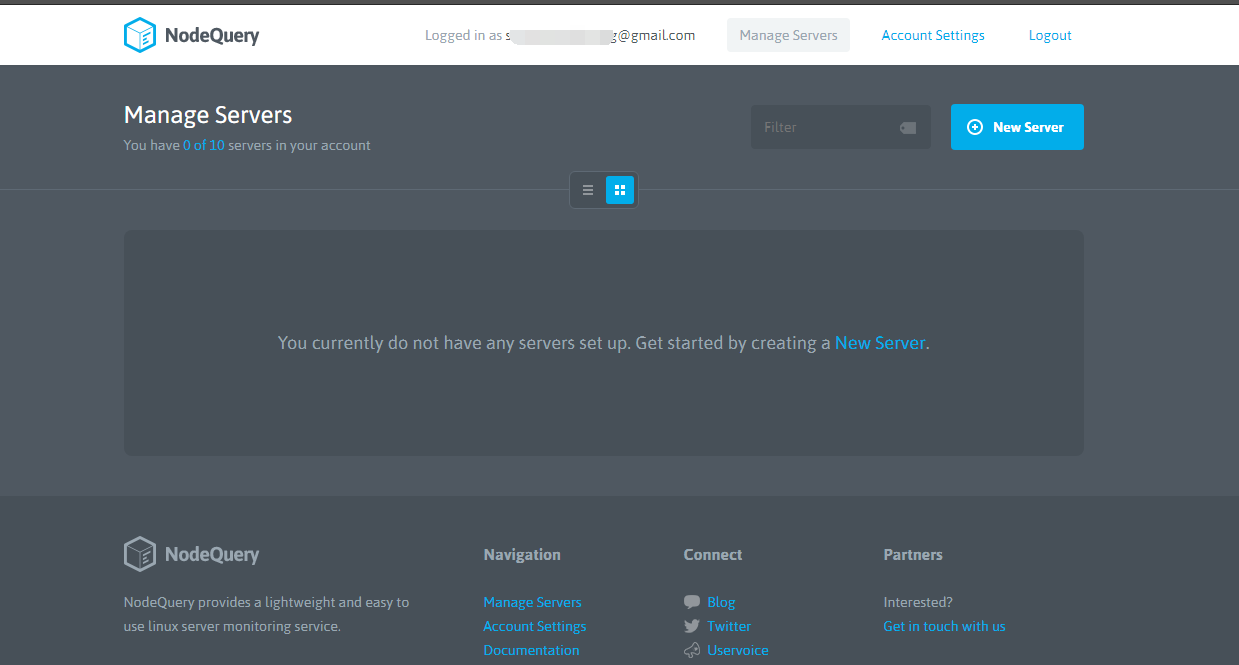
Task: Open the Twitter link
Action: pos(729,626)
